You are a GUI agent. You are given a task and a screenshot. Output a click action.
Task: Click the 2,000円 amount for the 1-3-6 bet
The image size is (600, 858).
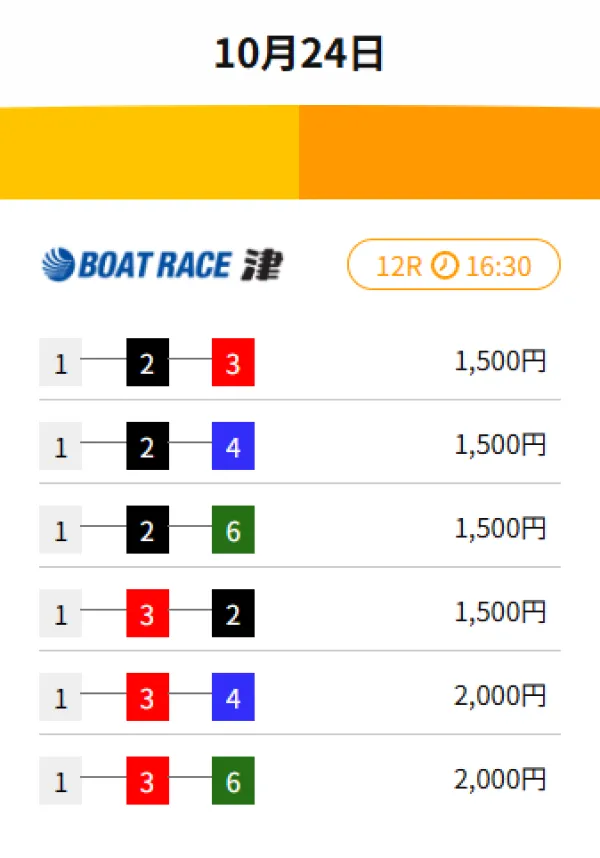pyautogui.click(x=500, y=780)
